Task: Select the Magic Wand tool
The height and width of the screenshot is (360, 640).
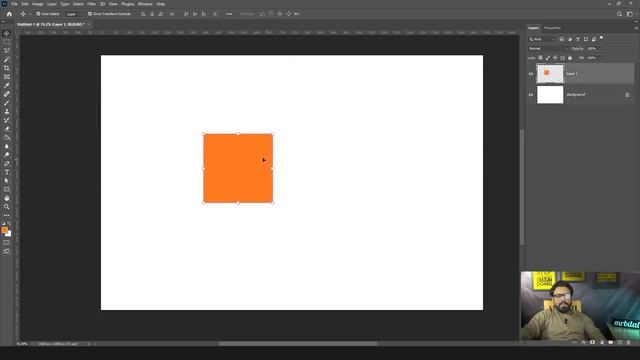Action: click(x=7, y=59)
